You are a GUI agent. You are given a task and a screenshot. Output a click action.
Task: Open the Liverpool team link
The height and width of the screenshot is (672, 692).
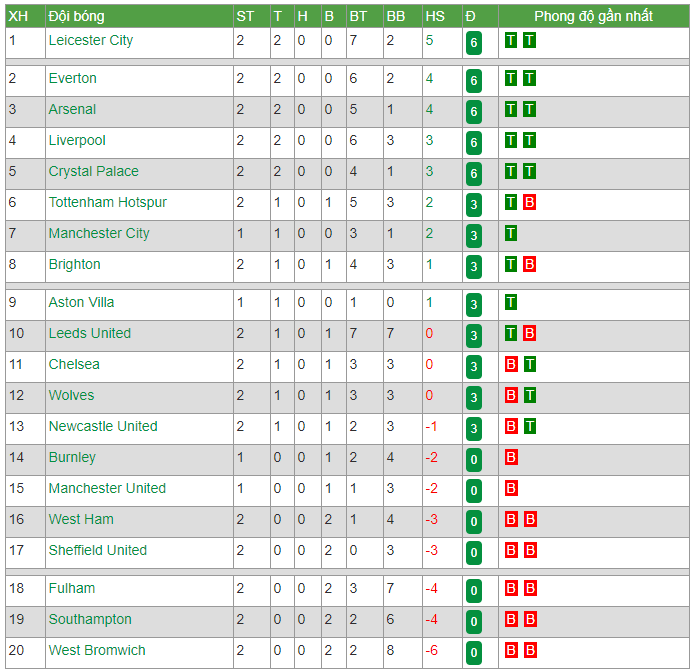[x=77, y=141]
